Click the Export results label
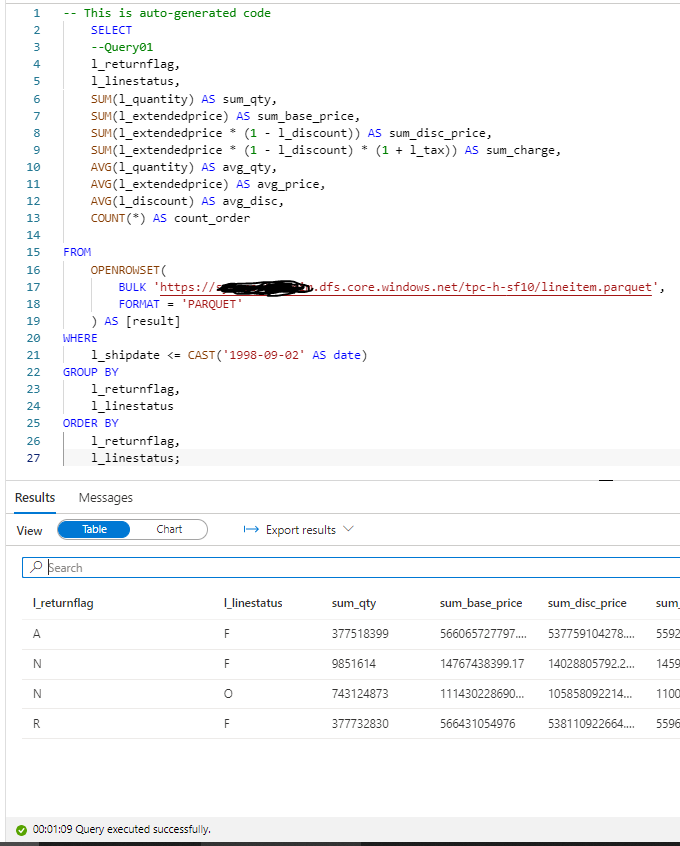Image resolution: width=680 pixels, height=846 pixels. pos(300,530)
